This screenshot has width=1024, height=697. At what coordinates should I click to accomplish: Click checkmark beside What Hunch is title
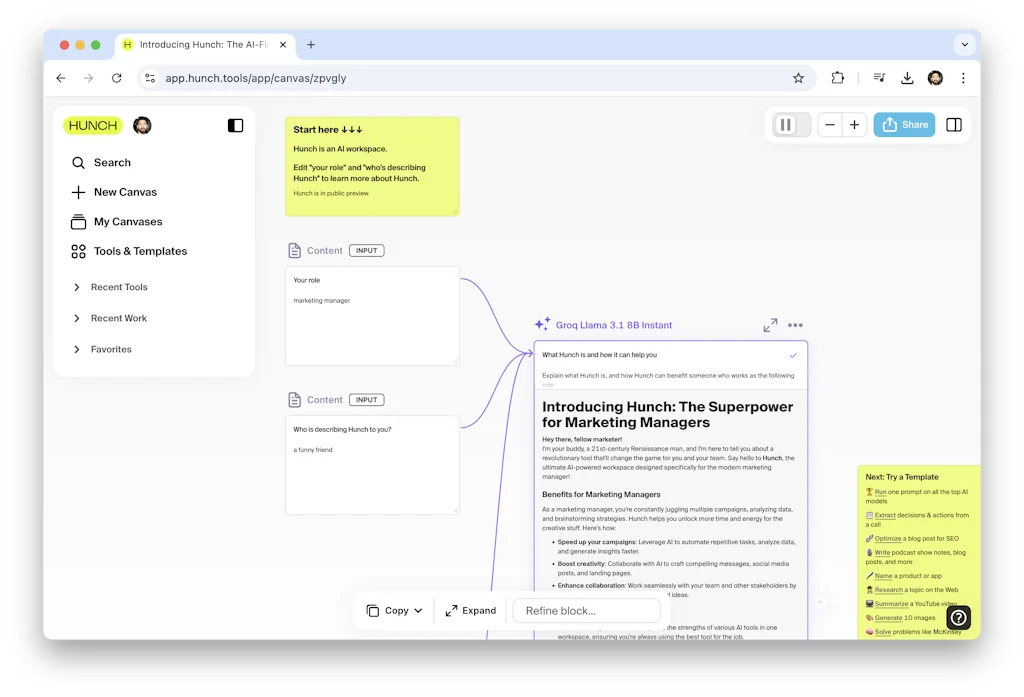tap(793, 355)
